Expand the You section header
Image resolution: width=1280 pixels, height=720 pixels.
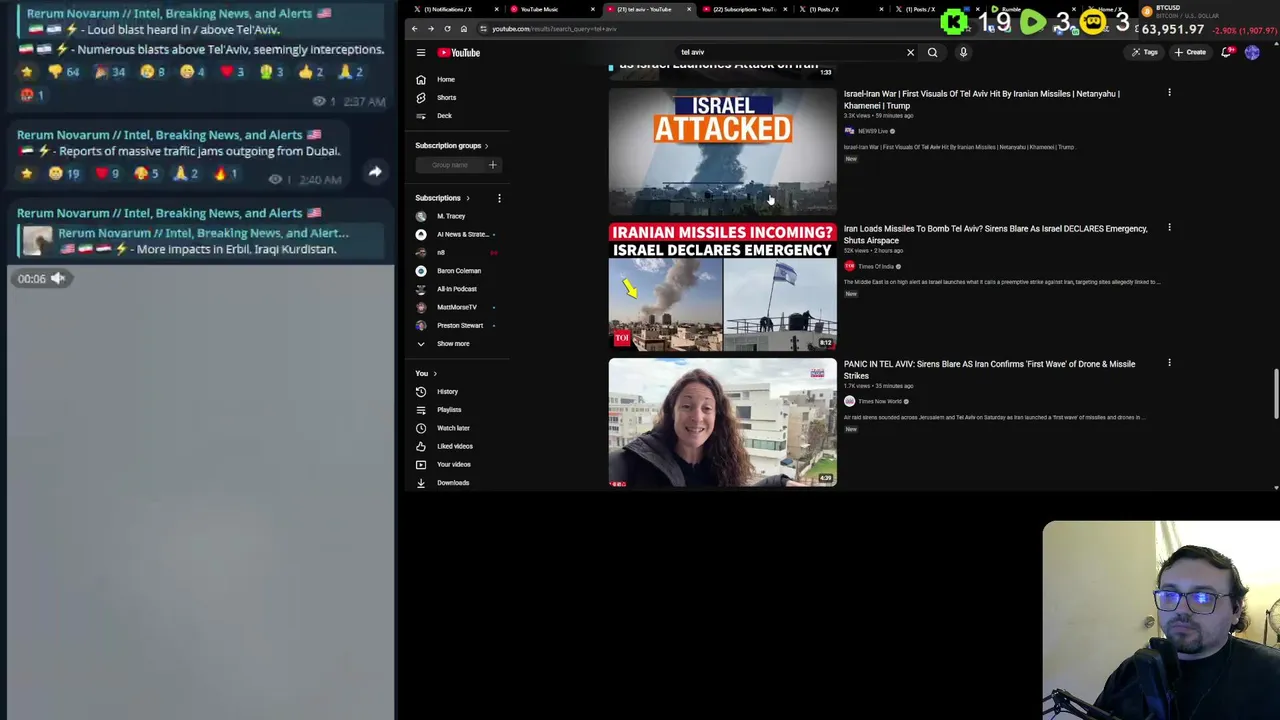(x=426, y=373)
